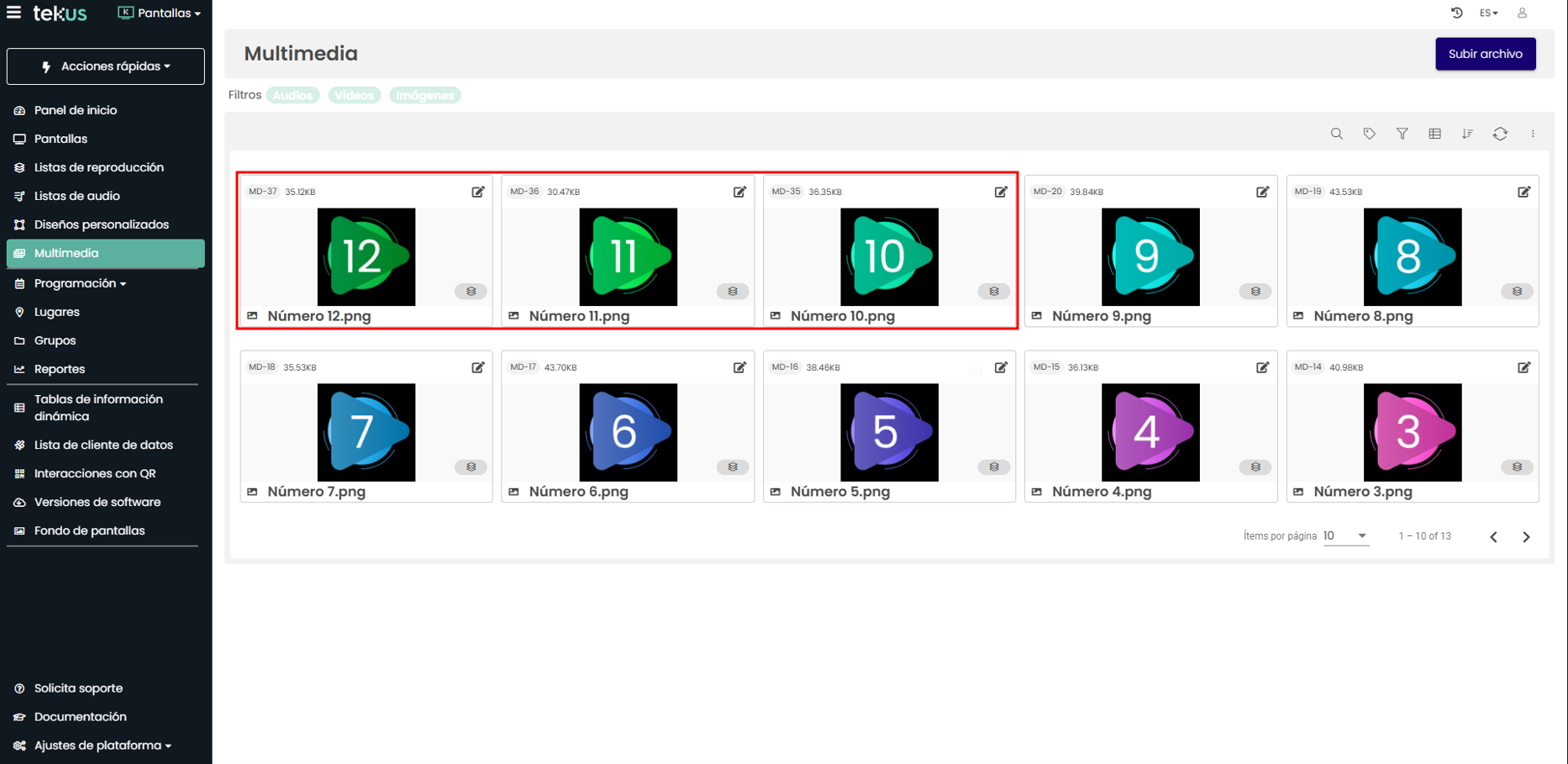Toggle the Imágenes filter chip
Screen dimensions: 1568x764
pyautogui.click(x=424, y=96)
